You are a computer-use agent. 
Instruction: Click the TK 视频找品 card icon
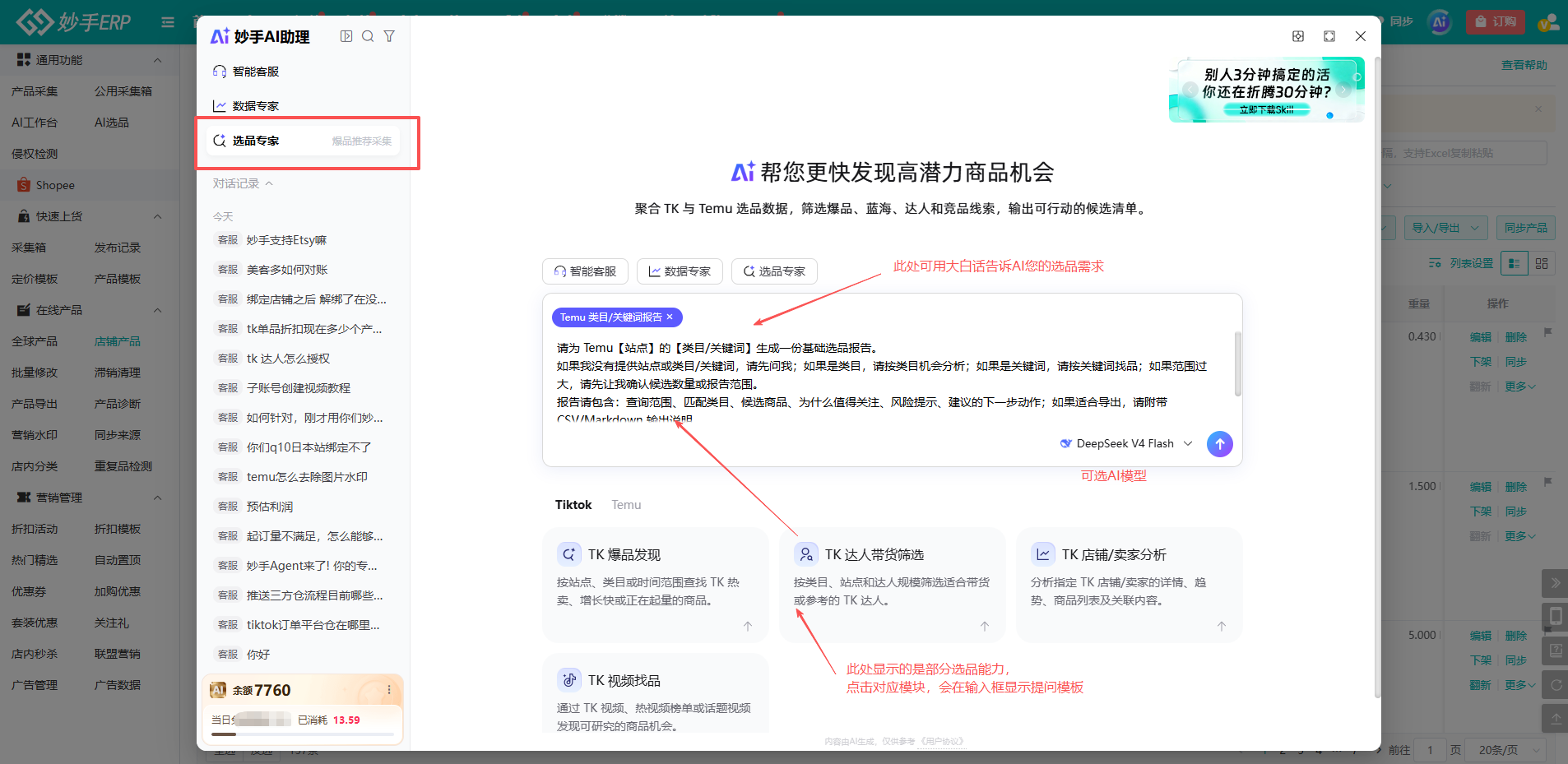click(569, 680)
